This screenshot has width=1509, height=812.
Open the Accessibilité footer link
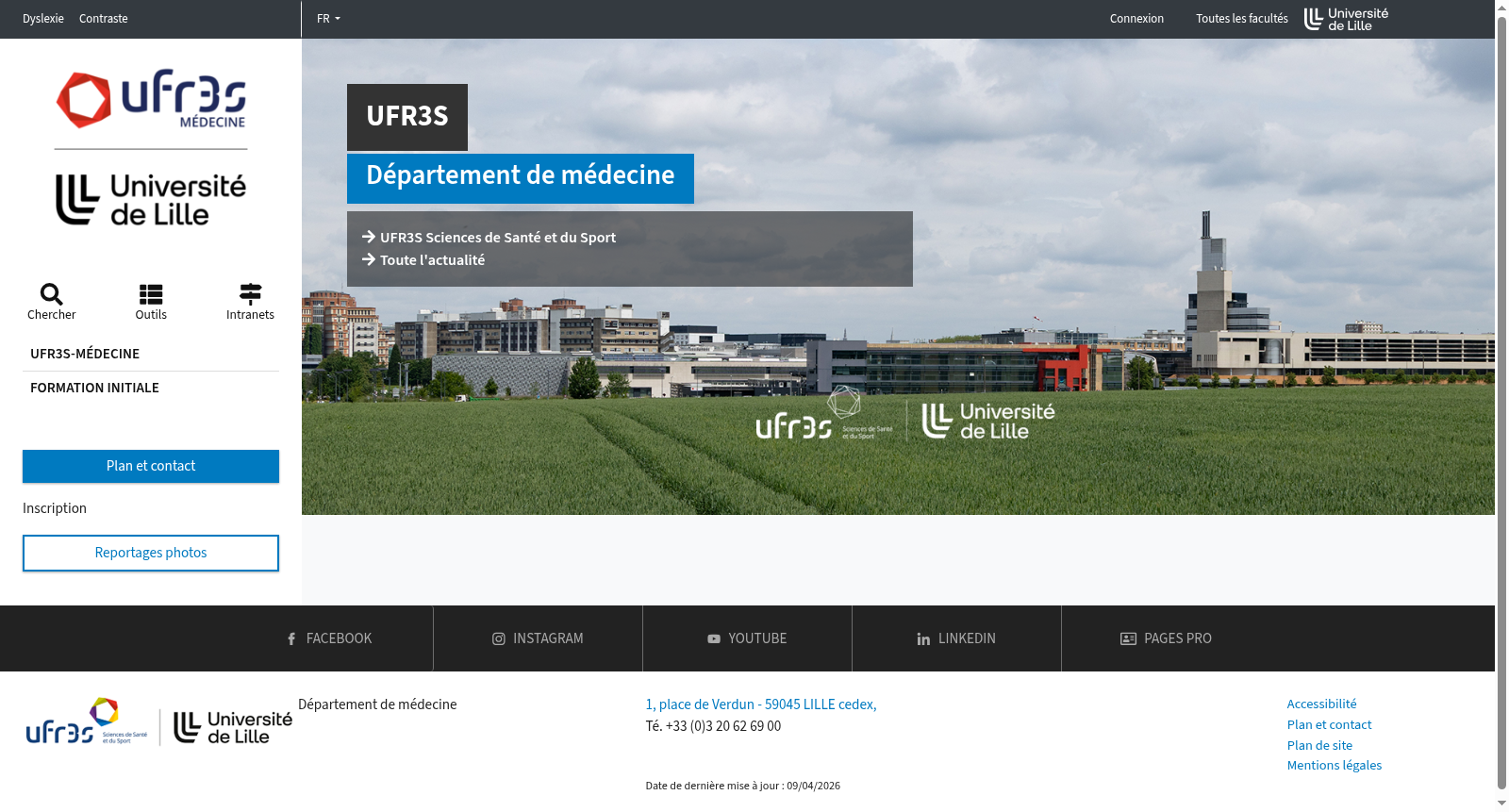tap(1321, 704)
